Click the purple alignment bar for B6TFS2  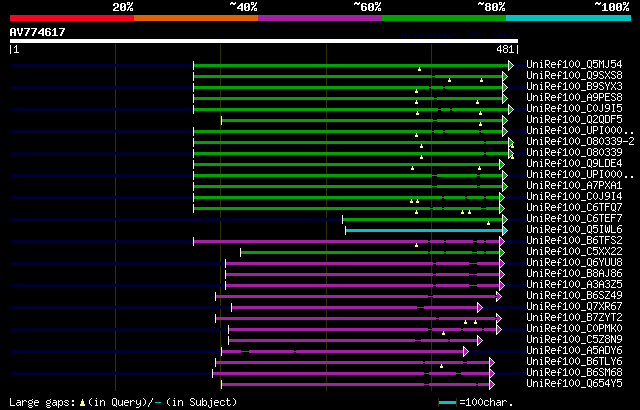[347, 242]
